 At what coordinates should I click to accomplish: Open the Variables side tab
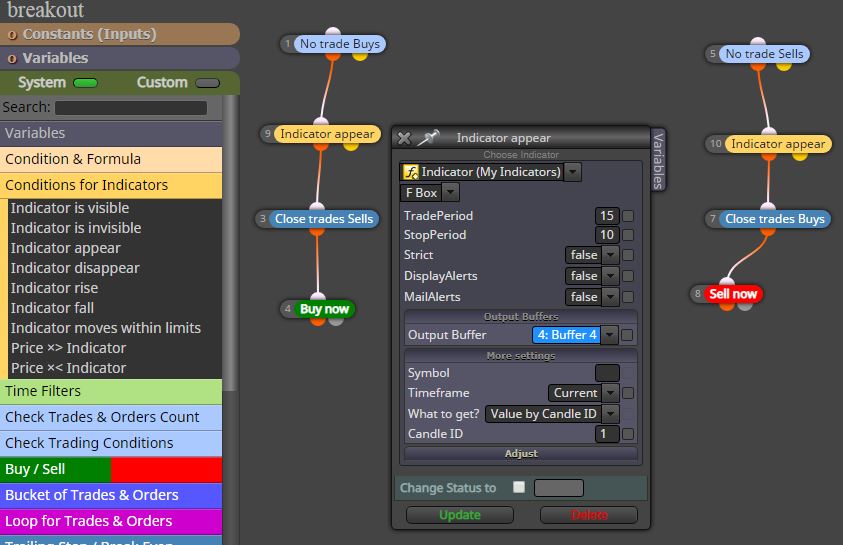coord(658,160)
